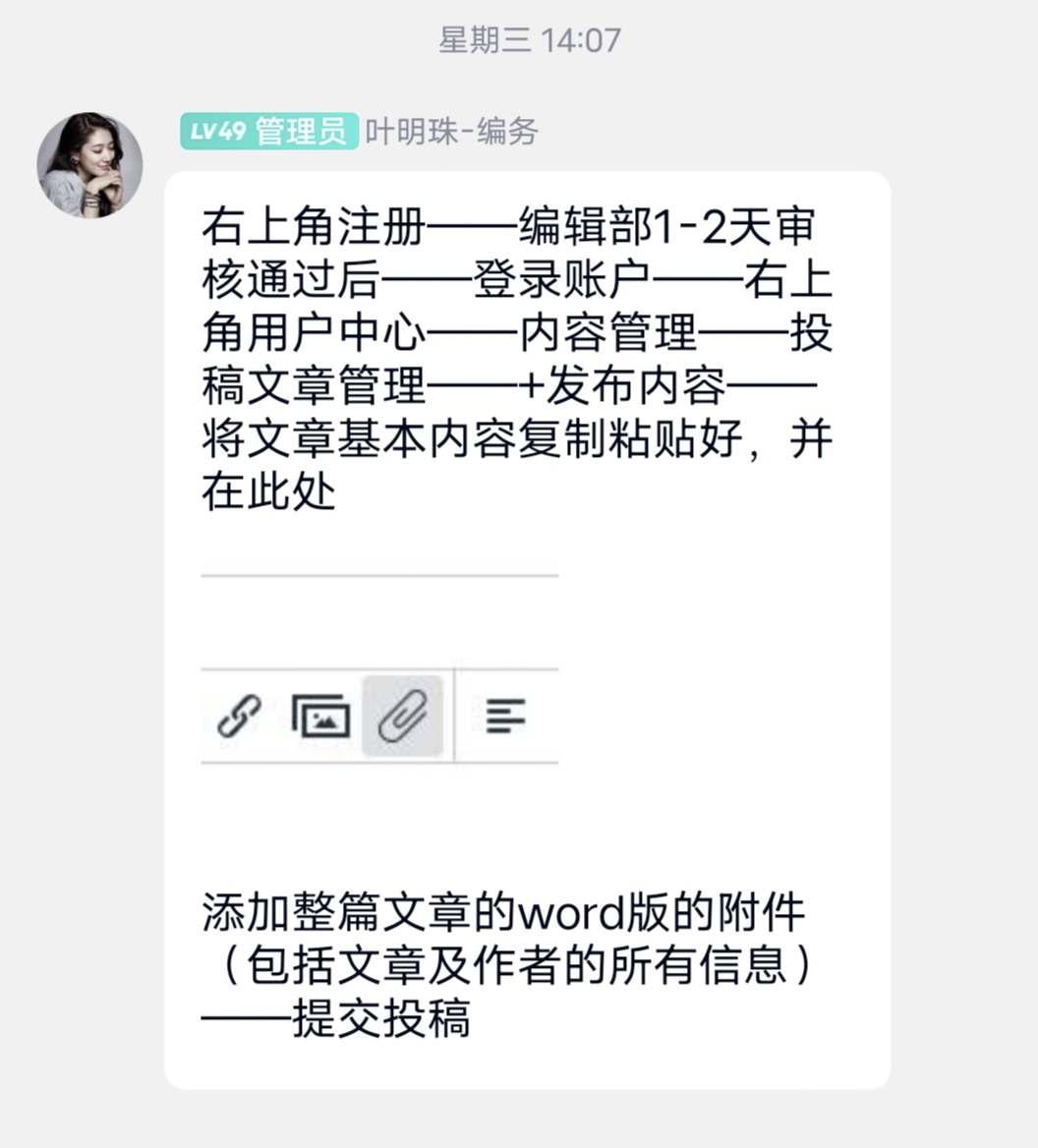Click the embedded toolbar screenshot image

pos(380,668)
